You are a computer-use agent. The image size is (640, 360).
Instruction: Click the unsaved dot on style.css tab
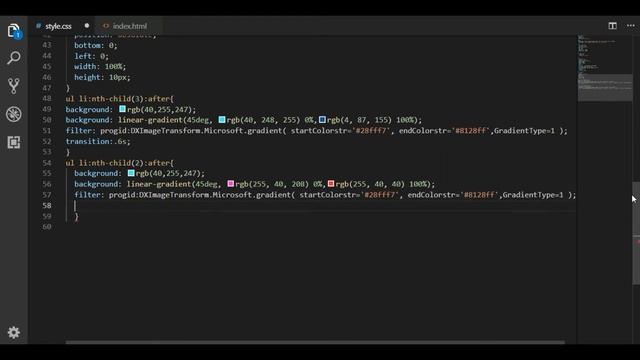coord(87,26)
